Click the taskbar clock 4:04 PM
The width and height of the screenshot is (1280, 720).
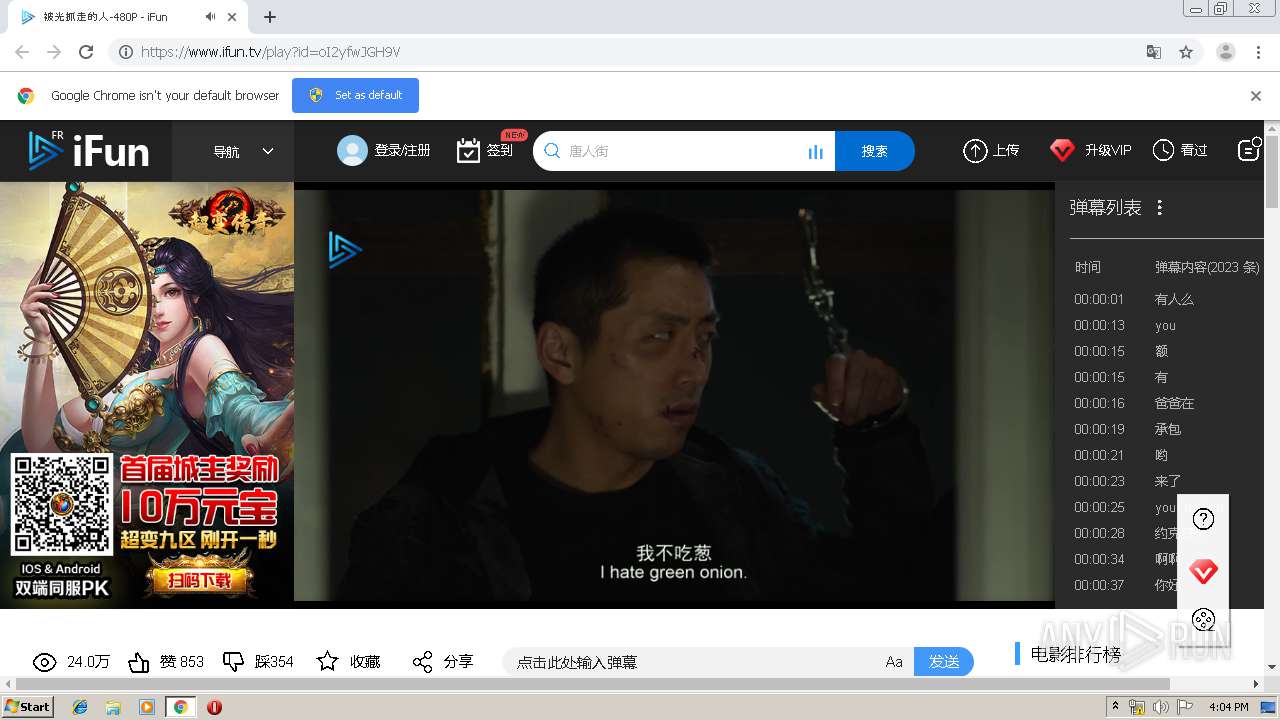[1228, 707]
